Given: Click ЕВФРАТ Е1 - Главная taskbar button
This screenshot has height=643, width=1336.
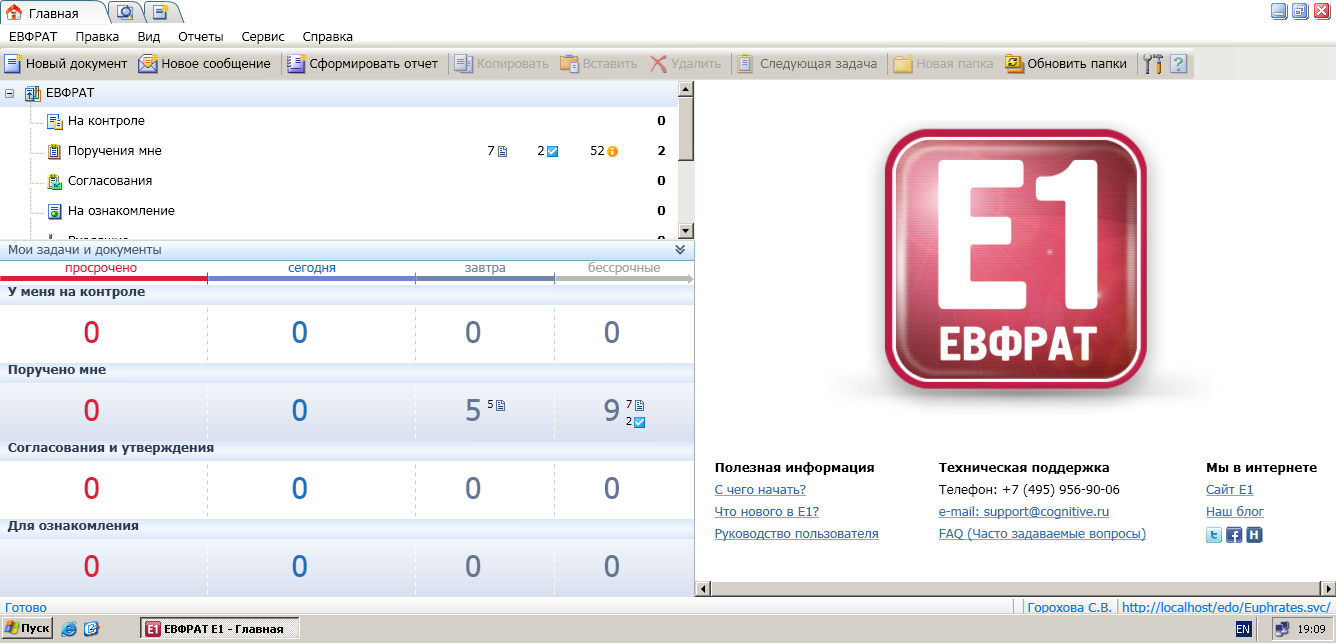Looking at the screenshot, I should click(x=220, y=629).
